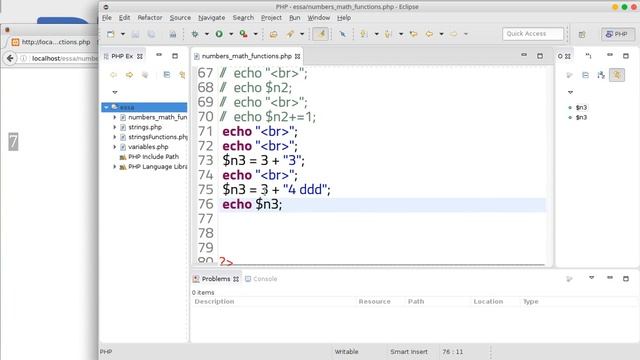
Task: Open the Source menu
Action: point(180,18)
